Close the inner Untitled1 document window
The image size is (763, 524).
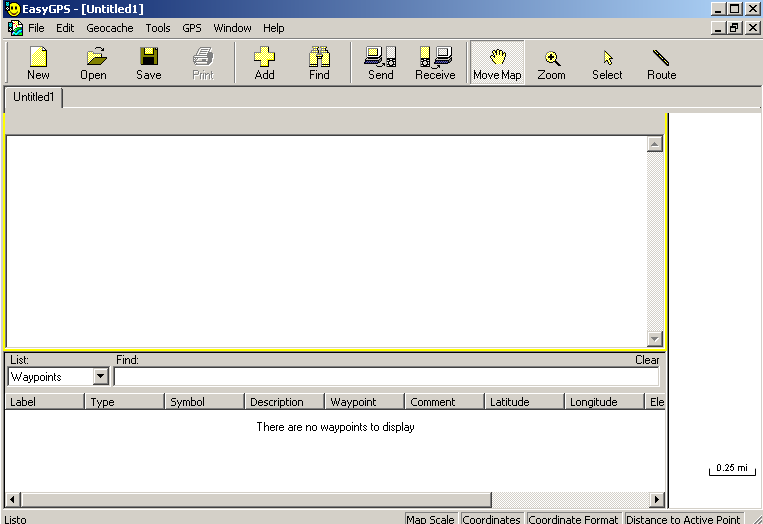pos(752,28)
